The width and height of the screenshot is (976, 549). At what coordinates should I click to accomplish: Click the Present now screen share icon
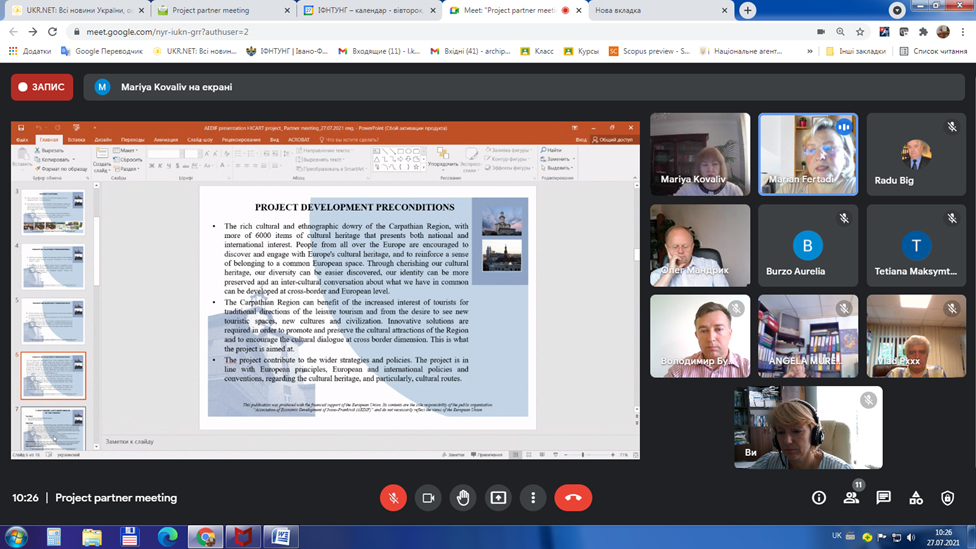coord(498,498)
